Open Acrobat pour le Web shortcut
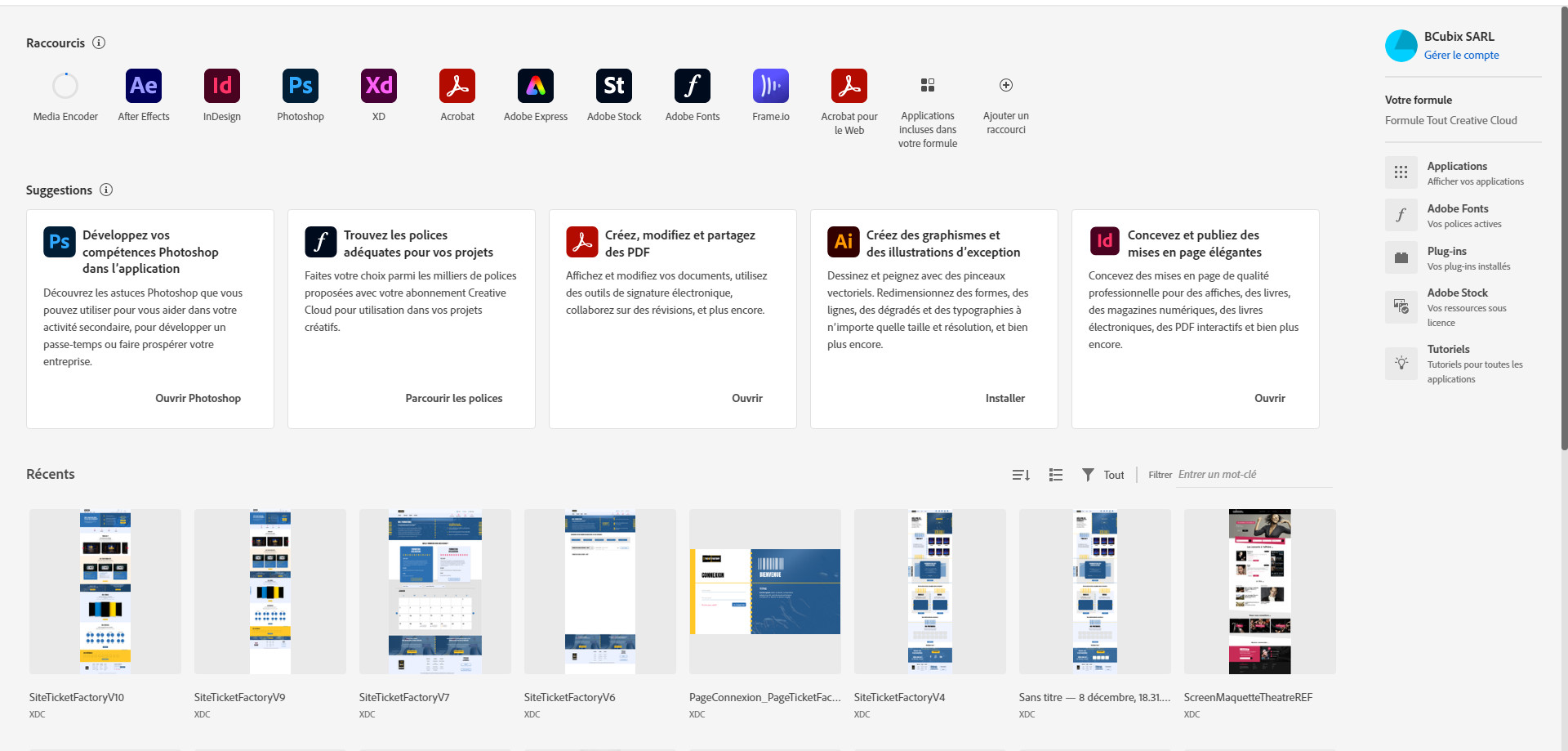The width and height of the screenshot is (1568, 751). 849,86
